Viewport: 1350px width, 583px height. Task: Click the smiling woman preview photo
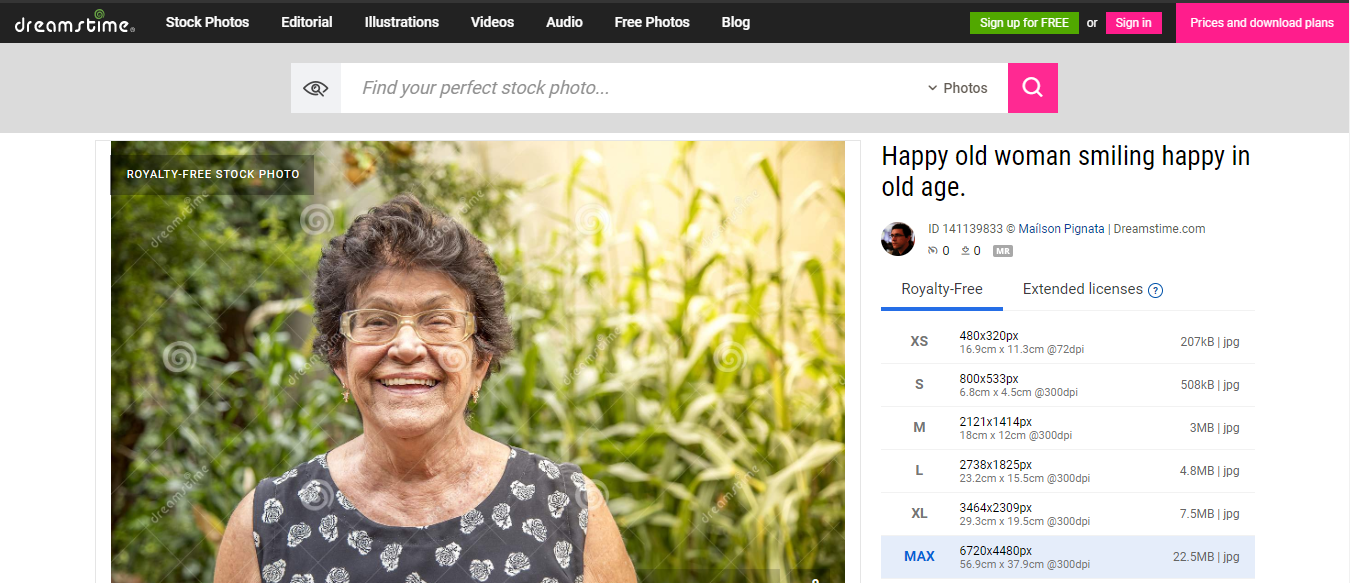pyautogui.click(x=478, y=362)
